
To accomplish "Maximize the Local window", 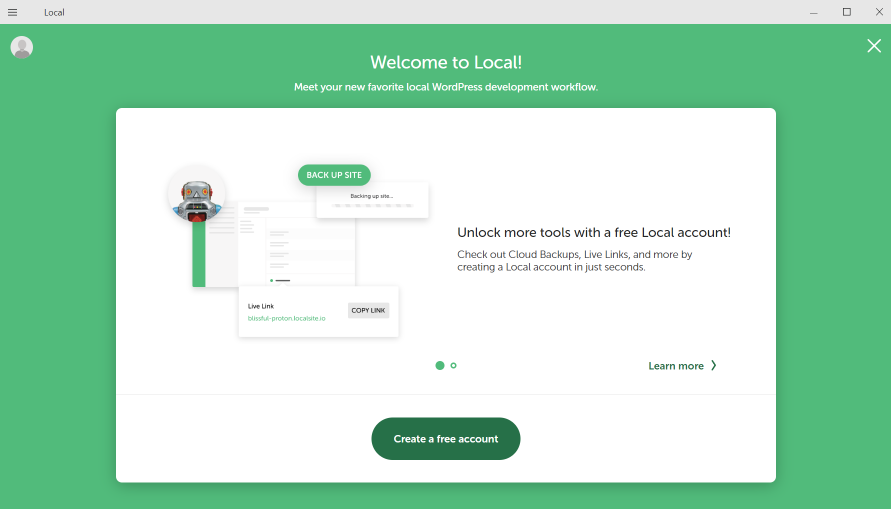I will 847,12.
